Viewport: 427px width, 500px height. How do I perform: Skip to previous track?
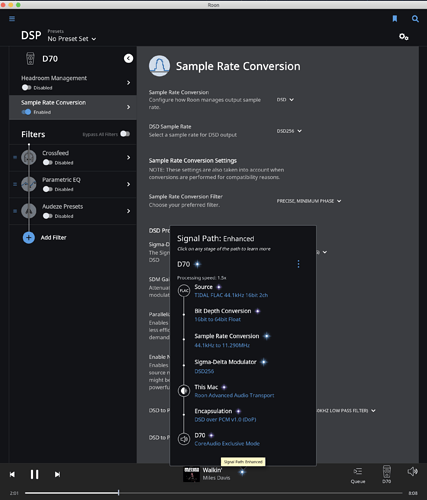point(12,474)
